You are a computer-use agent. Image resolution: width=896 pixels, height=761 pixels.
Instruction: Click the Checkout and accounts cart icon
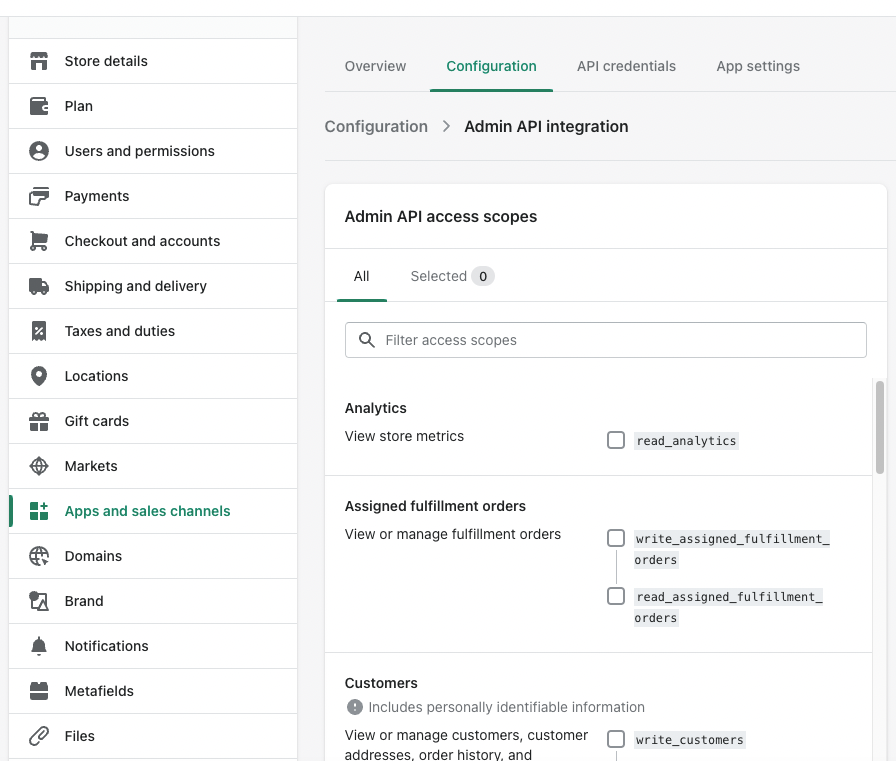click(x=39, y=241)
